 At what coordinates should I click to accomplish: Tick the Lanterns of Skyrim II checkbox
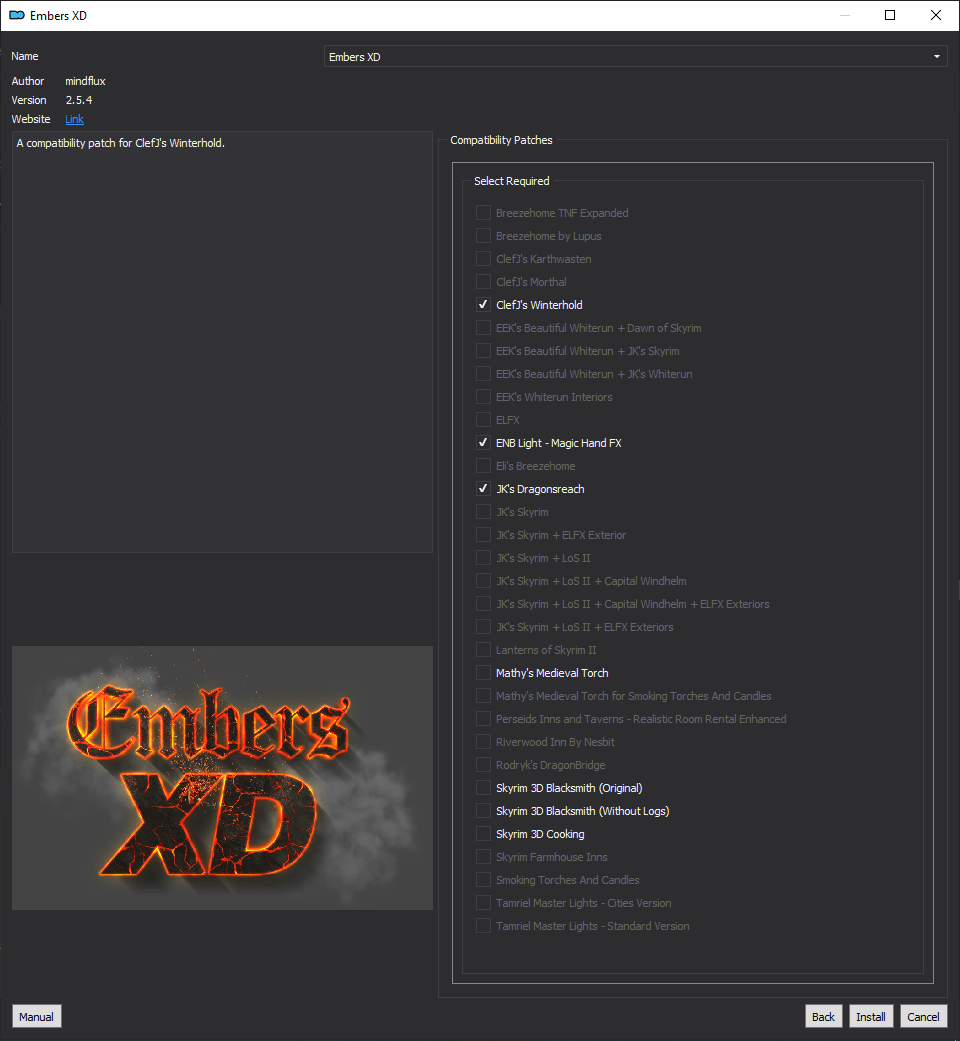coord(483,650)
